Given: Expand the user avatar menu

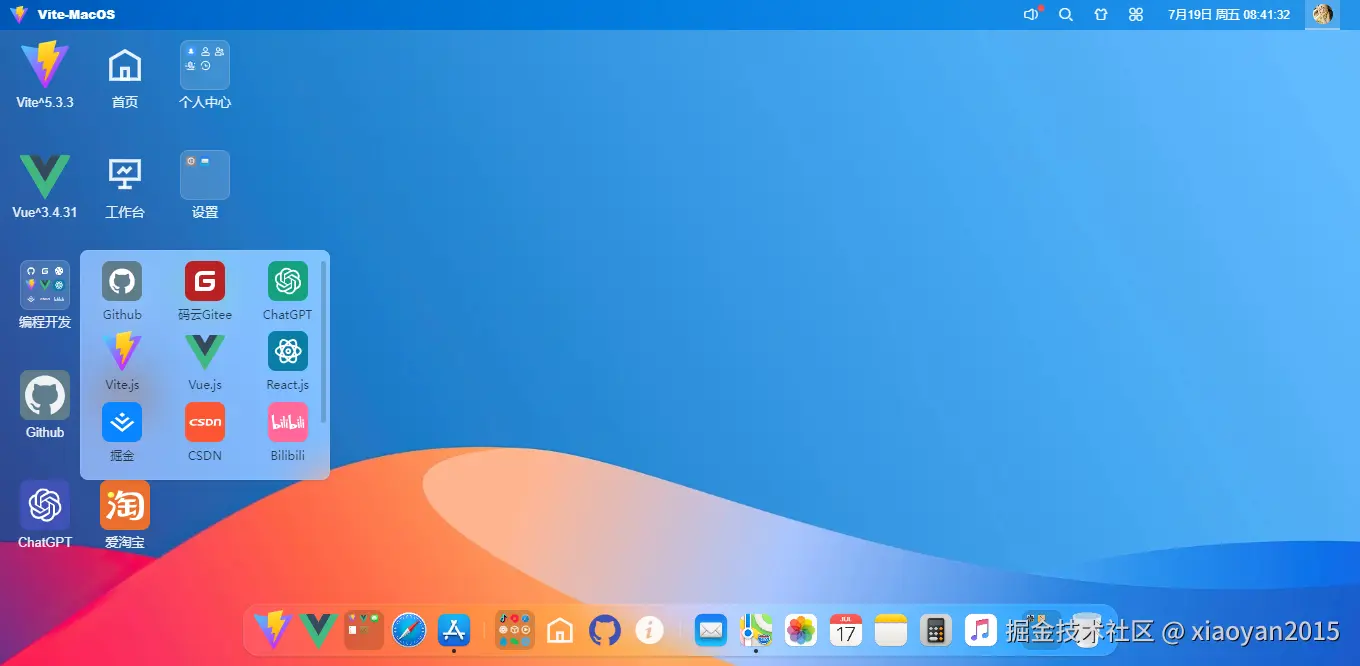Looking at the screenshot, I should tap(1322, 15).
